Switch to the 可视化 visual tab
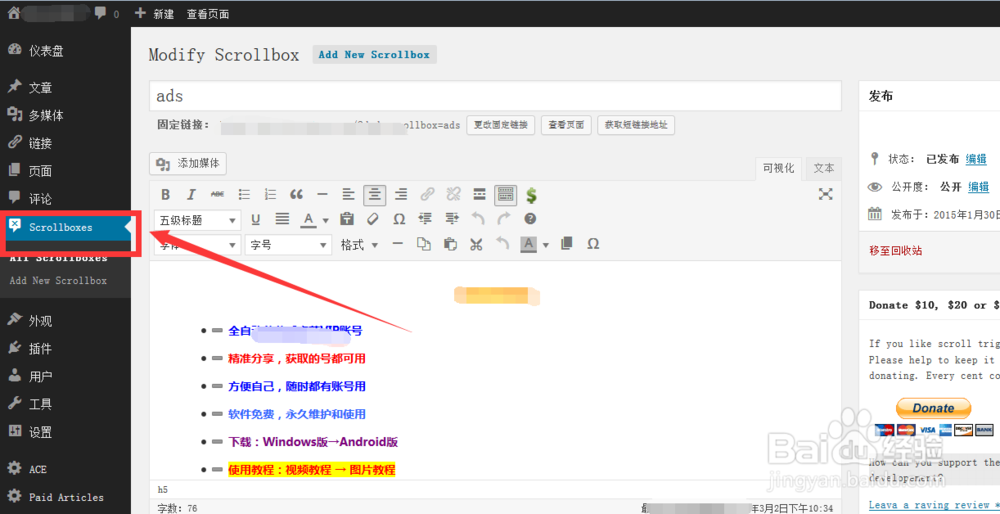The width and height of the screenshot is (1000, 514). tap(779, 168)
